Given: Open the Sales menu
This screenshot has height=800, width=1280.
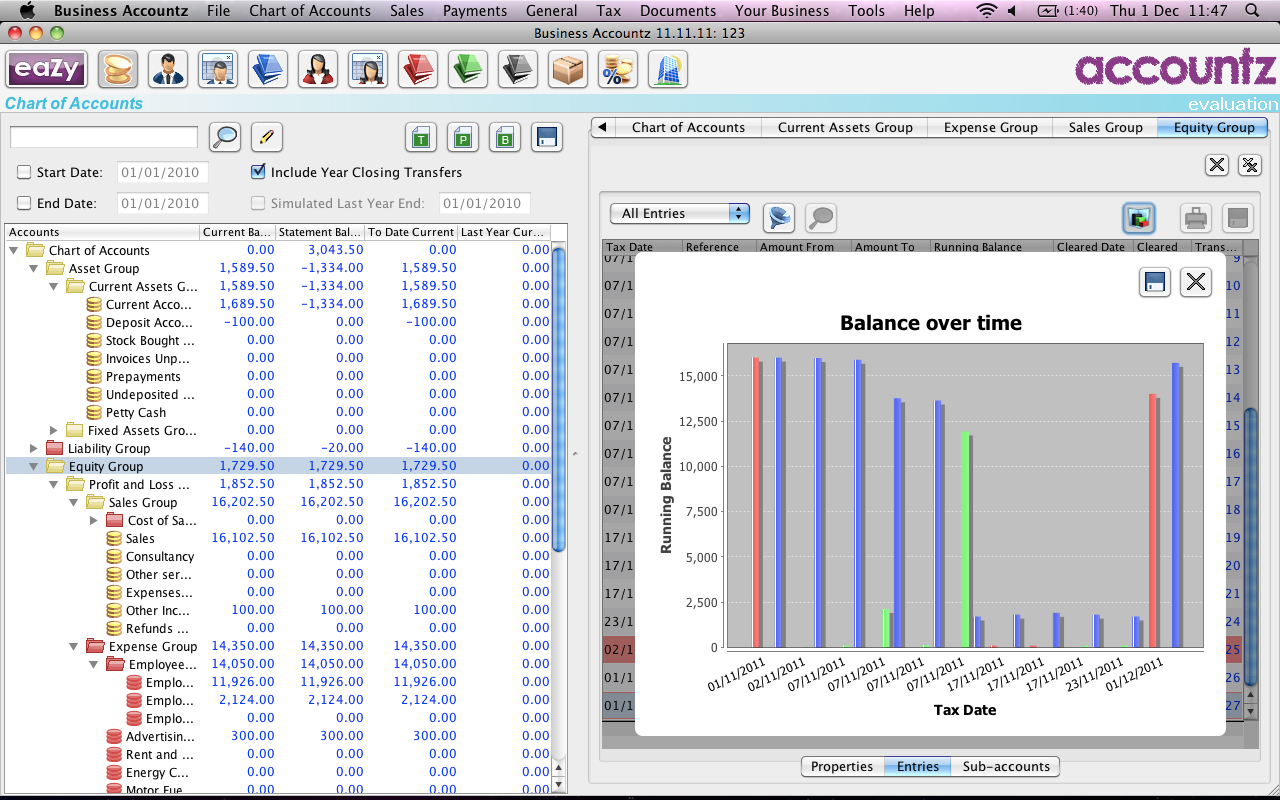Looking at the screenshot, I should pyautogui.click(x=407, y=11).
